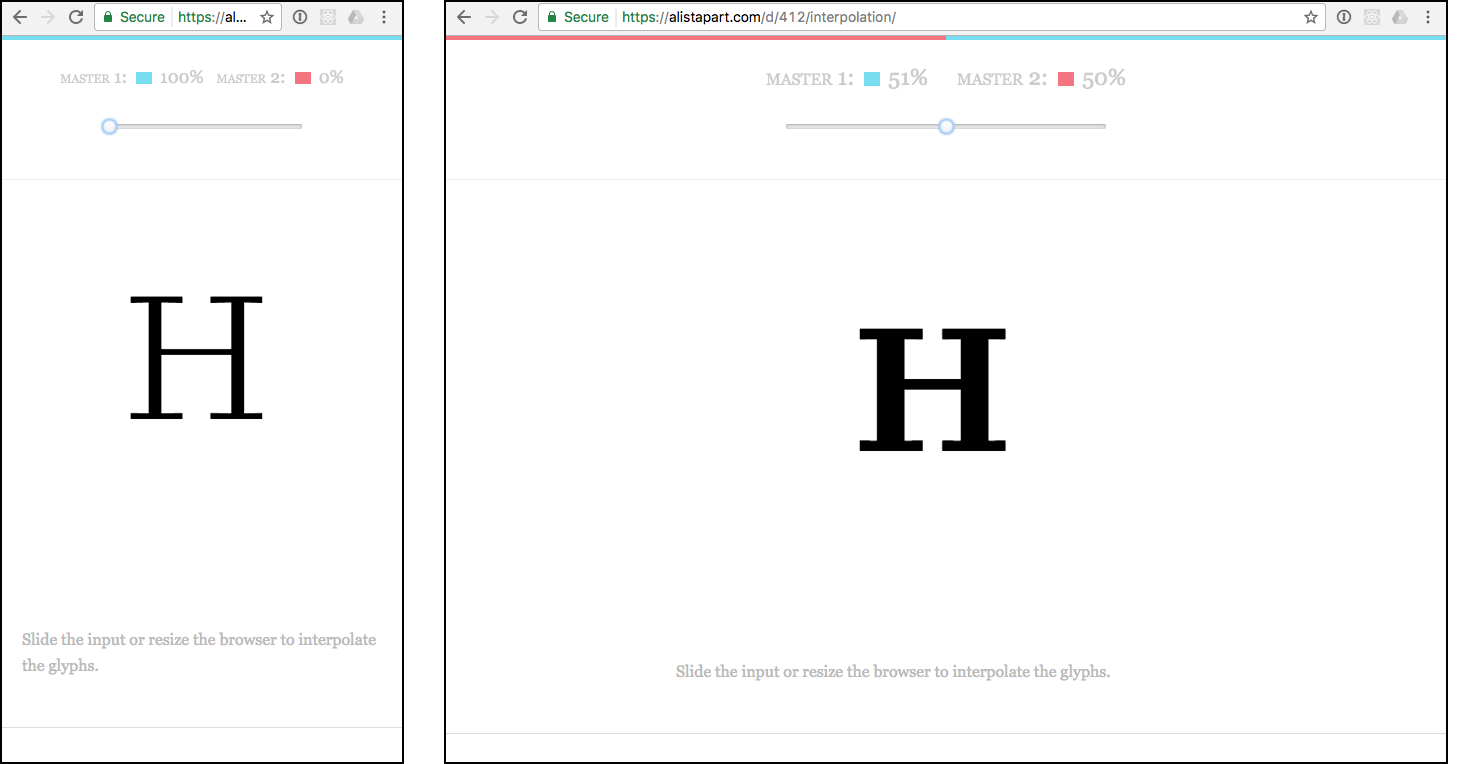Click the 50% value in the right window
Screen dimensions: 1468x764
pos(1104,79)
